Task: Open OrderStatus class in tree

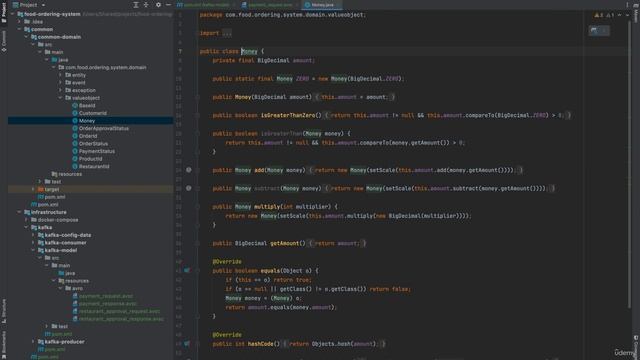Action: click(93, 144)
